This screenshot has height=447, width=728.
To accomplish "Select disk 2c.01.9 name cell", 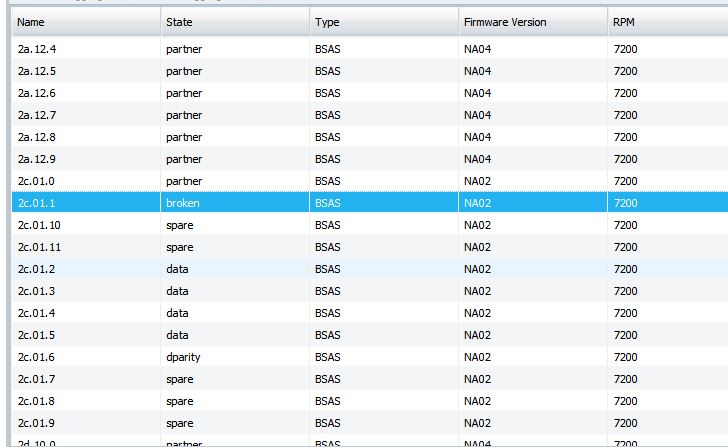I will (x=86, y=423).
